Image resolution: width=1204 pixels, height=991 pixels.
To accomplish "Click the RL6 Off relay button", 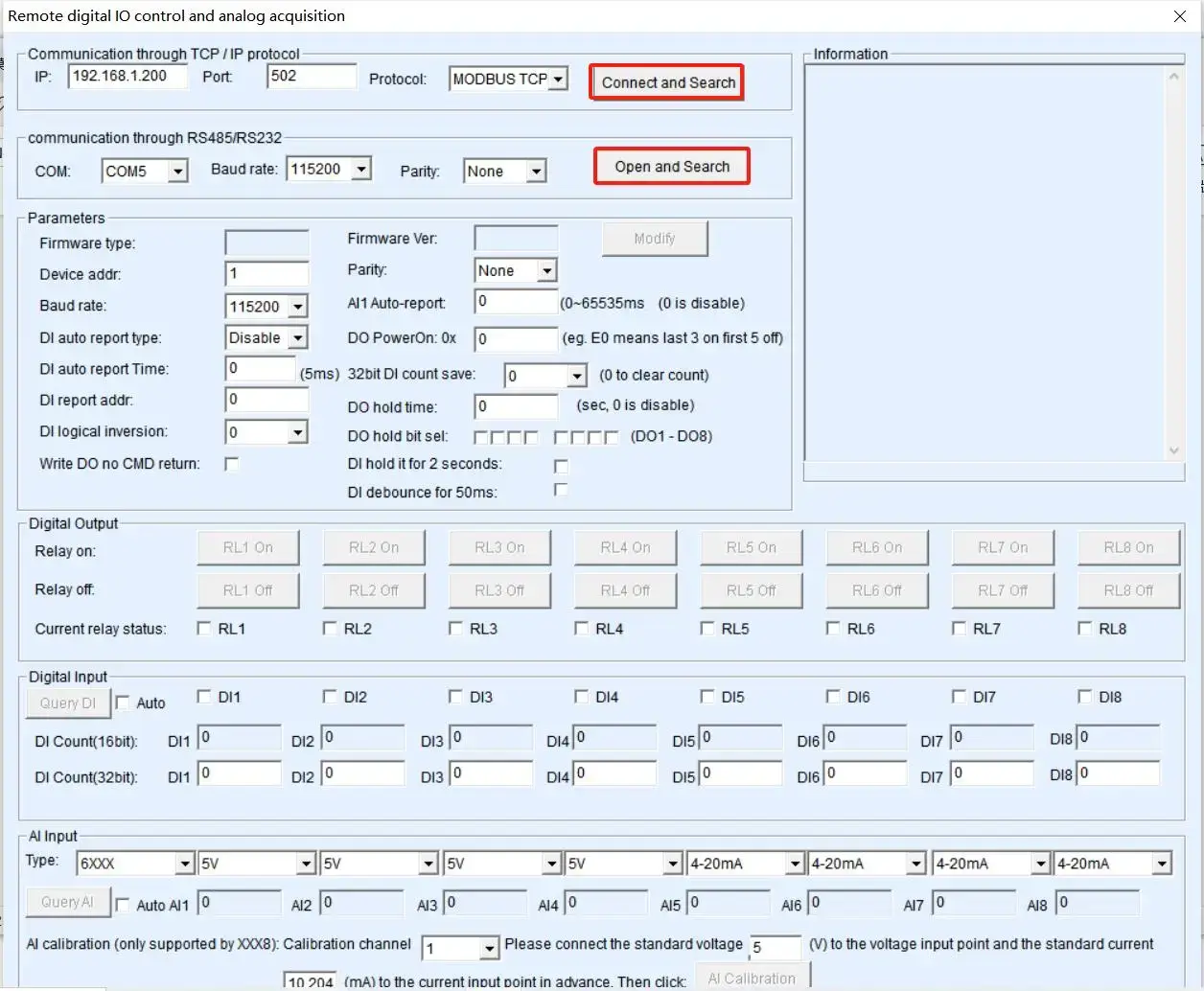I will coord(877,590).
